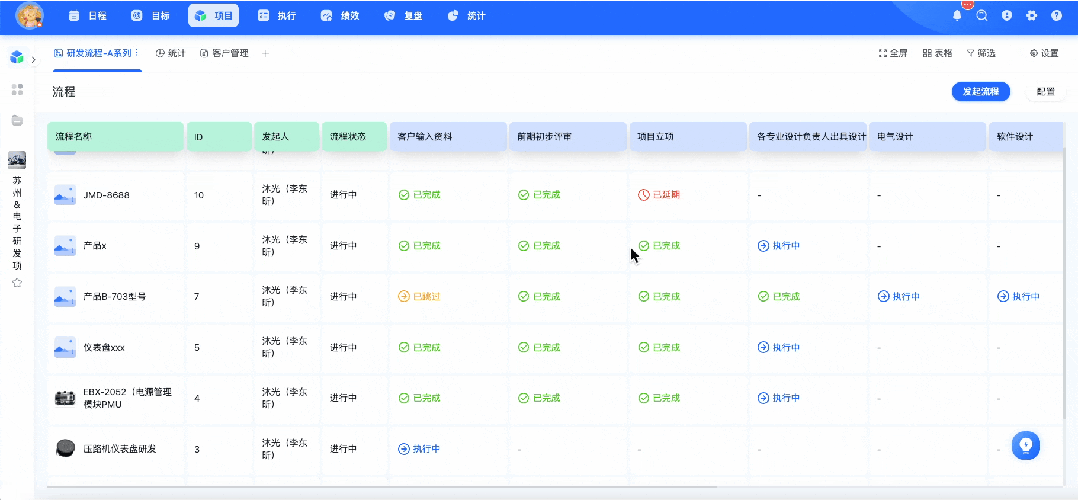The width and height of the screenshot is (1078, 500).
Task: Click the 流程状态 column header
Action: 354,137
